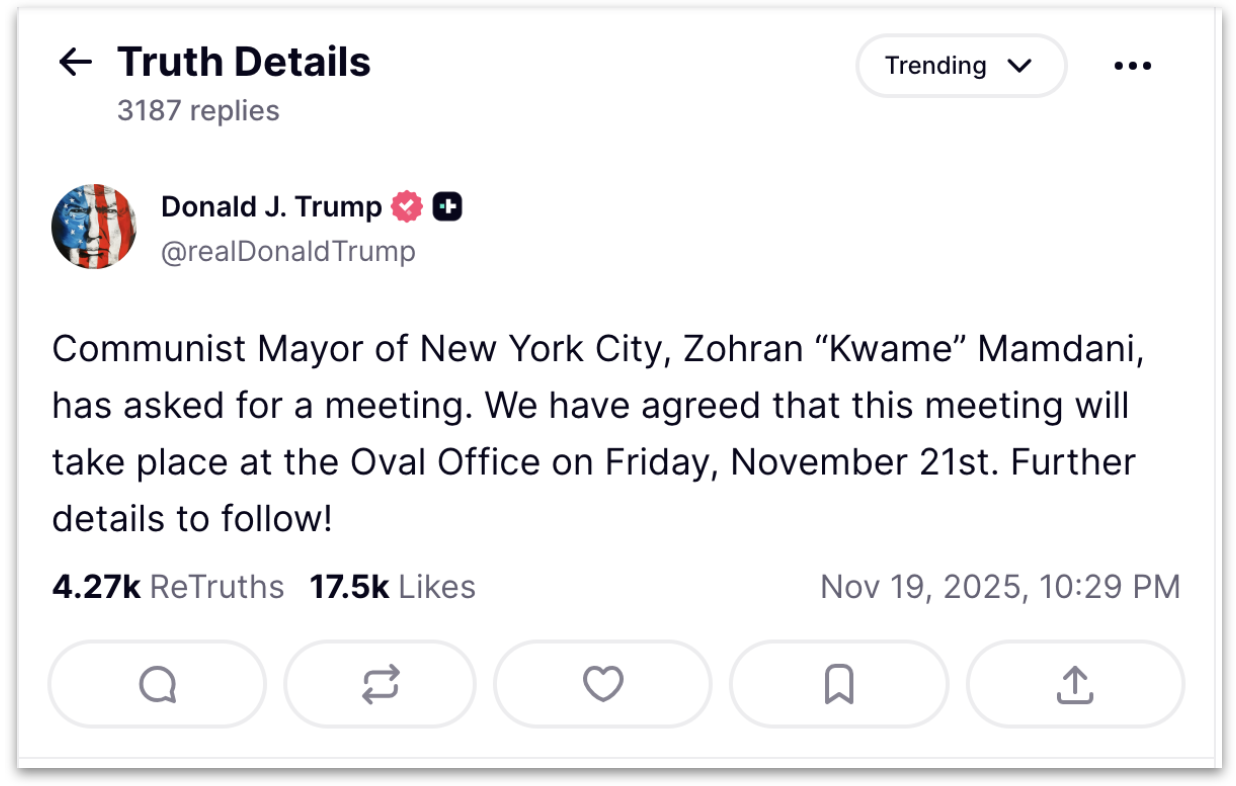Share the post with the upload button
The height and width of the screenshot is (786, 1236).
coord(1074,685)
